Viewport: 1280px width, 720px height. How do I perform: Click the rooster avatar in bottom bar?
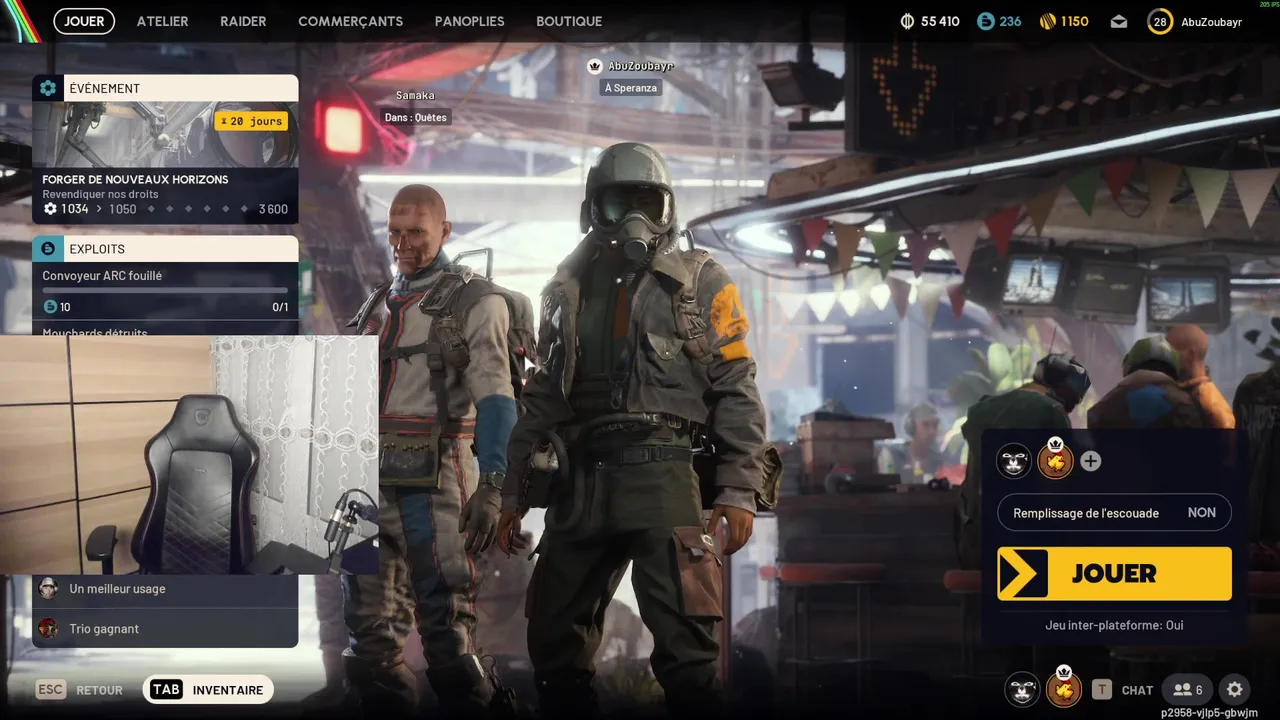1063,688
